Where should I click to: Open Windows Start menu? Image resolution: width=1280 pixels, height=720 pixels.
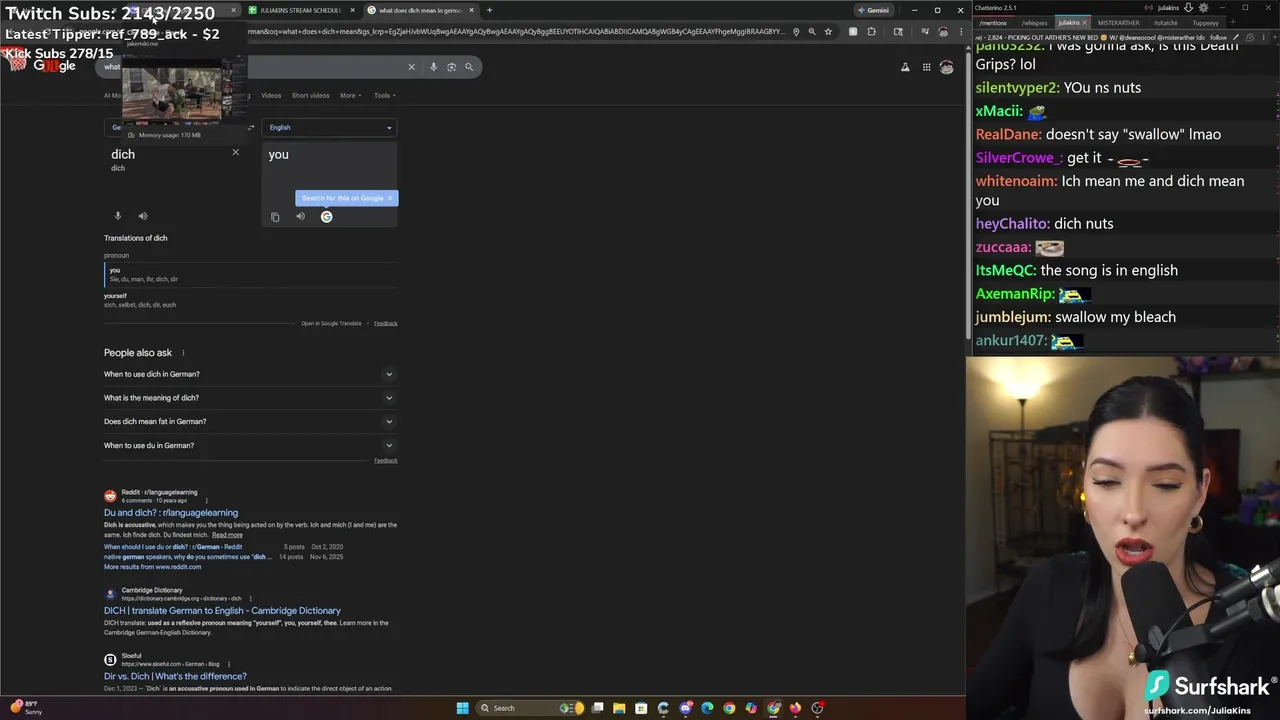462,708
